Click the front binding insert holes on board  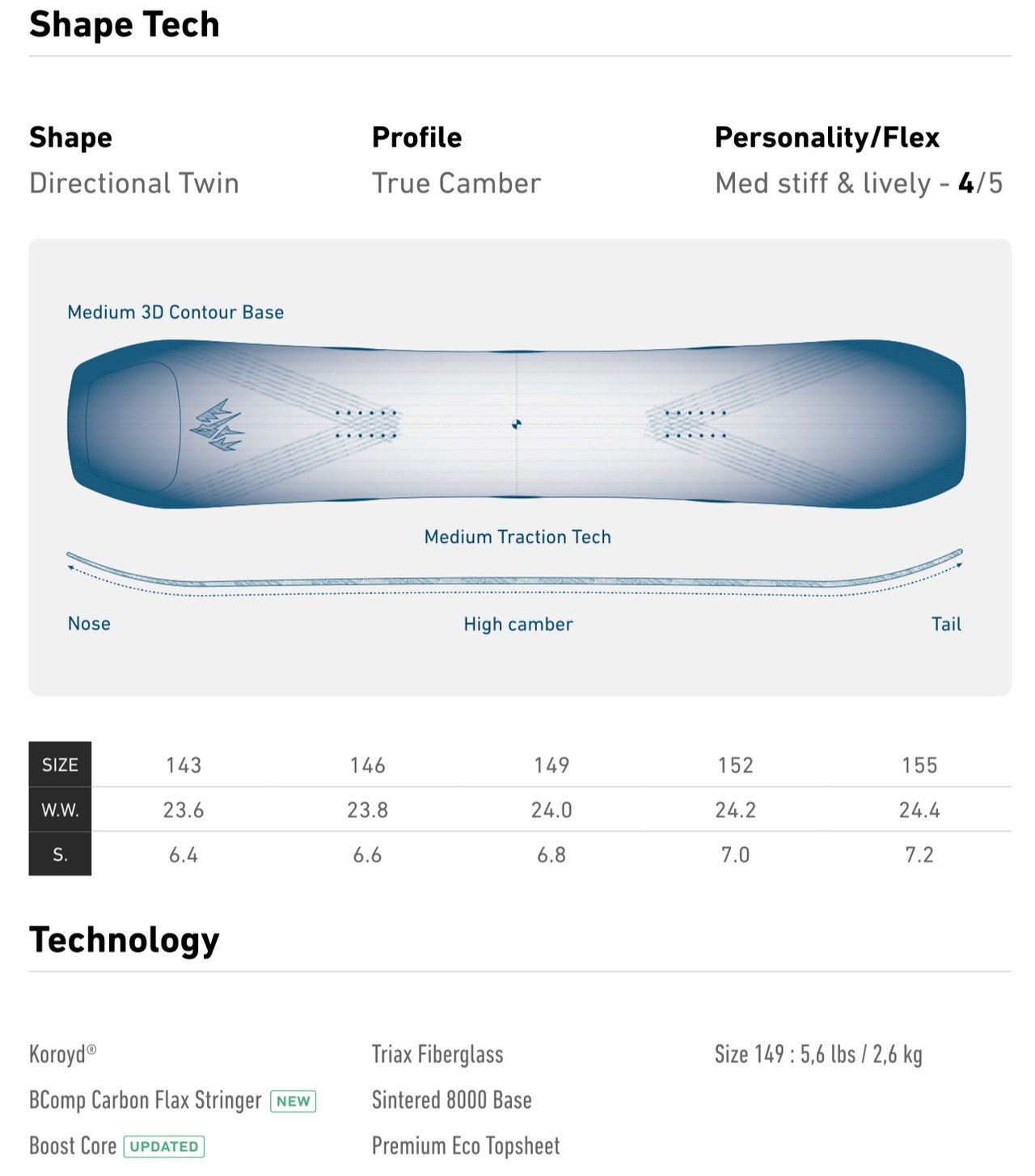coord(366,424)
